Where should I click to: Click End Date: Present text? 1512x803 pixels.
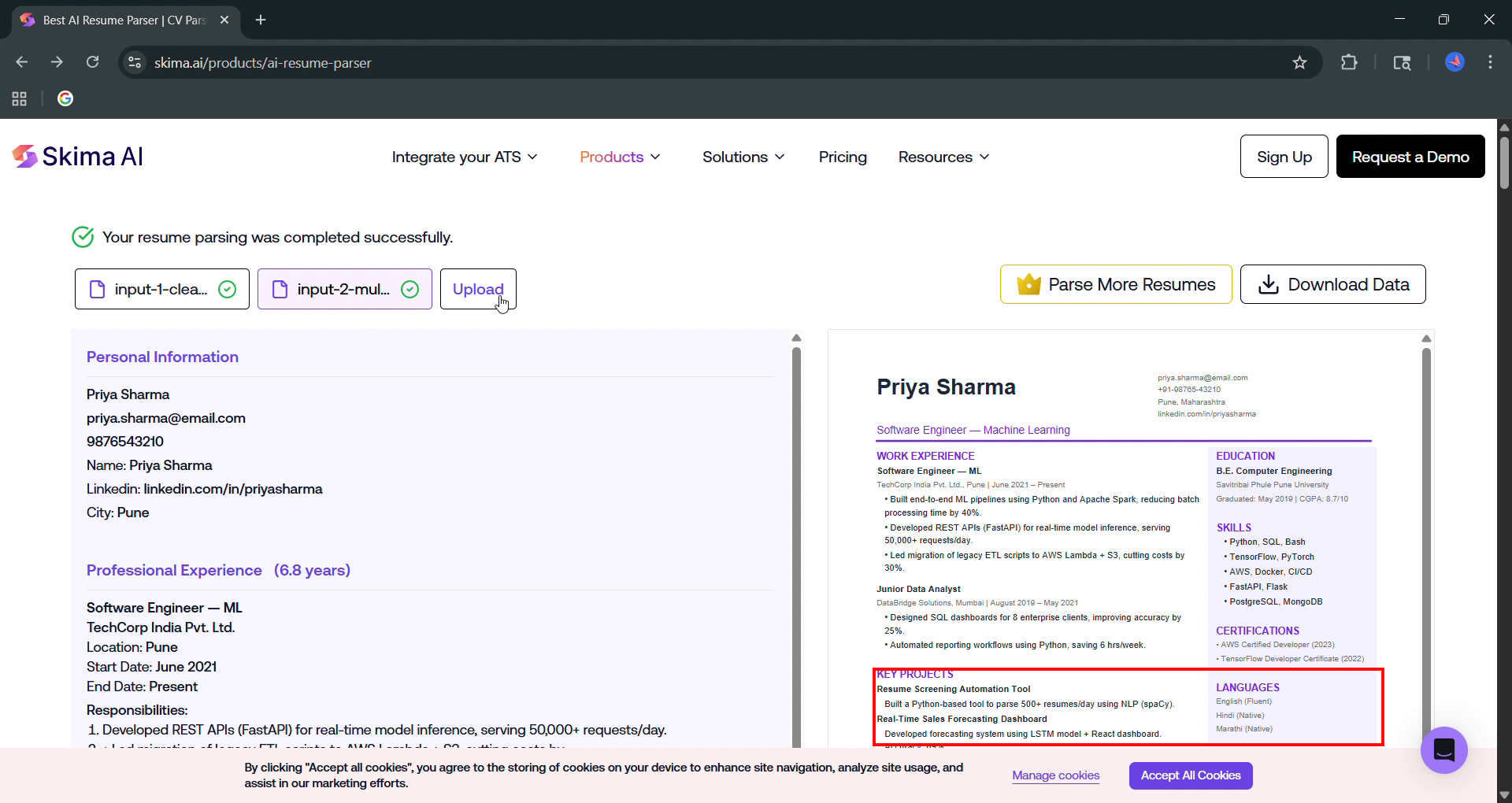(x=142, y=686)
